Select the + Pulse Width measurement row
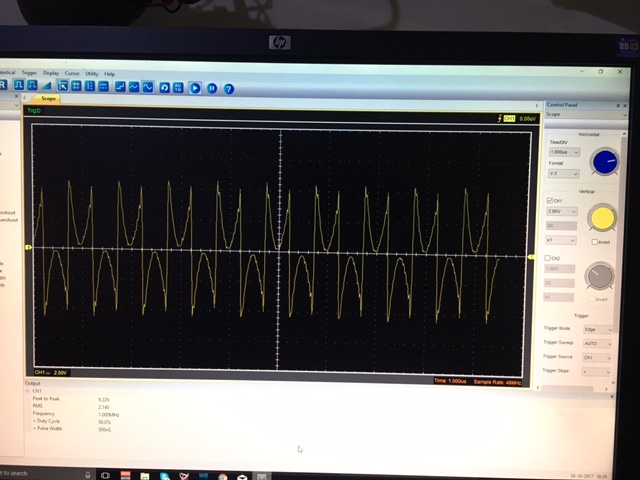Image resolution: width=640 pixels, height=480 pixels. click(x=48, y=429)
